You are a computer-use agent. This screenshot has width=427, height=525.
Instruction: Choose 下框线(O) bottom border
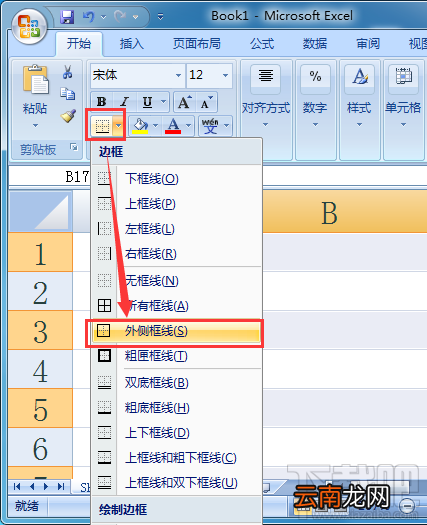click(x=176, y=178)
